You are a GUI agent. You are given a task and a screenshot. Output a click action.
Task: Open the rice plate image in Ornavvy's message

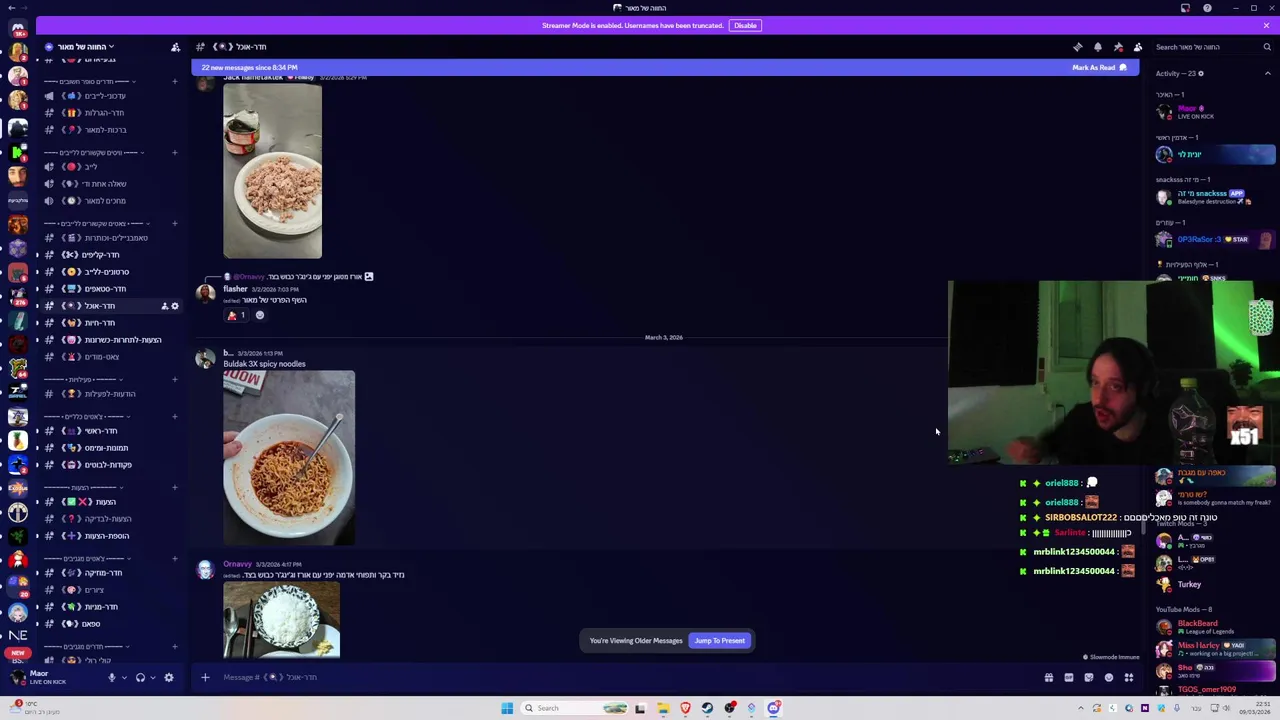pyautogui.click(x=282, y=620)
